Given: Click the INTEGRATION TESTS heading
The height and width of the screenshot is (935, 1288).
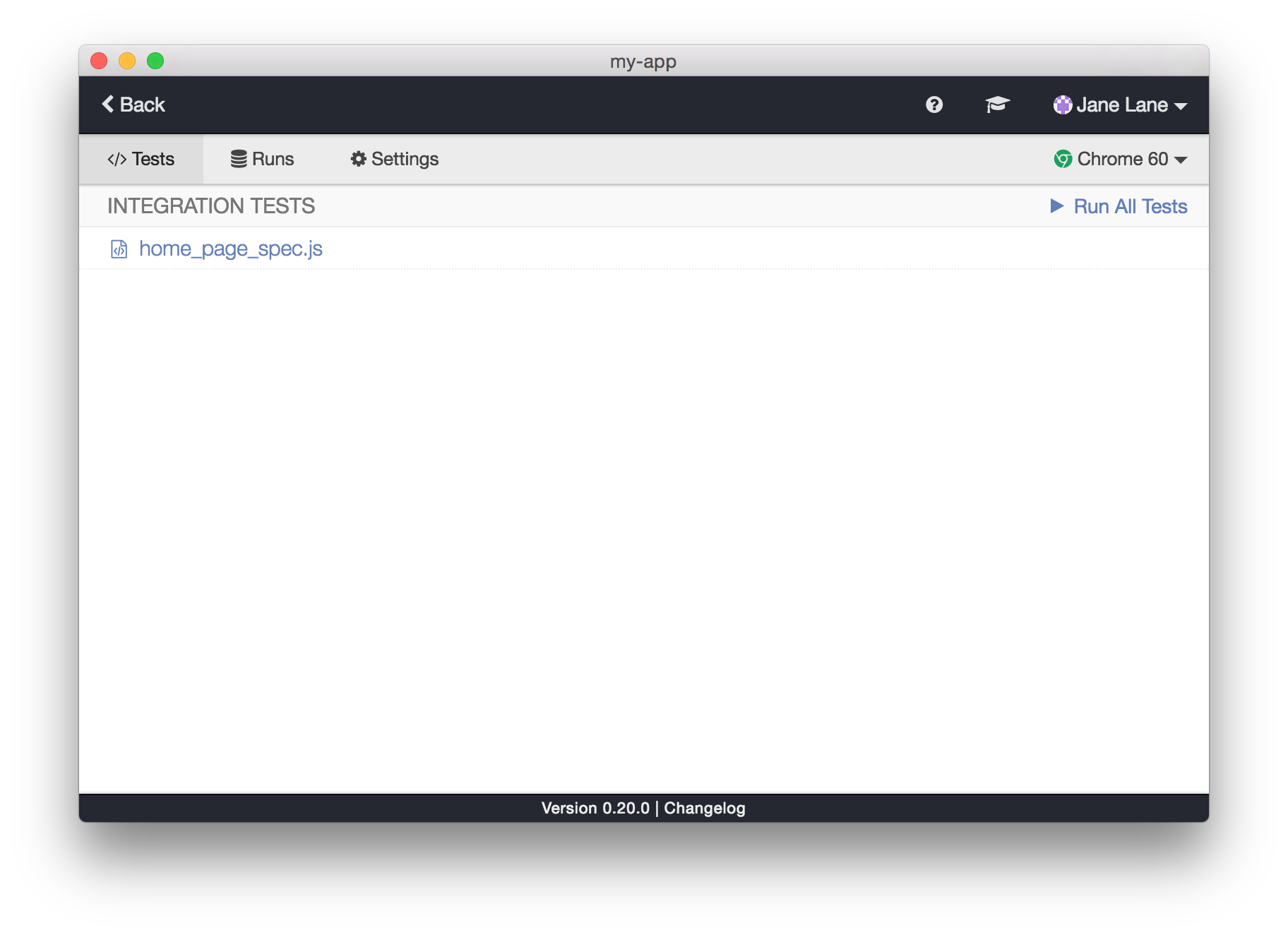Looking at the screenshot, I should coord(211,206).
